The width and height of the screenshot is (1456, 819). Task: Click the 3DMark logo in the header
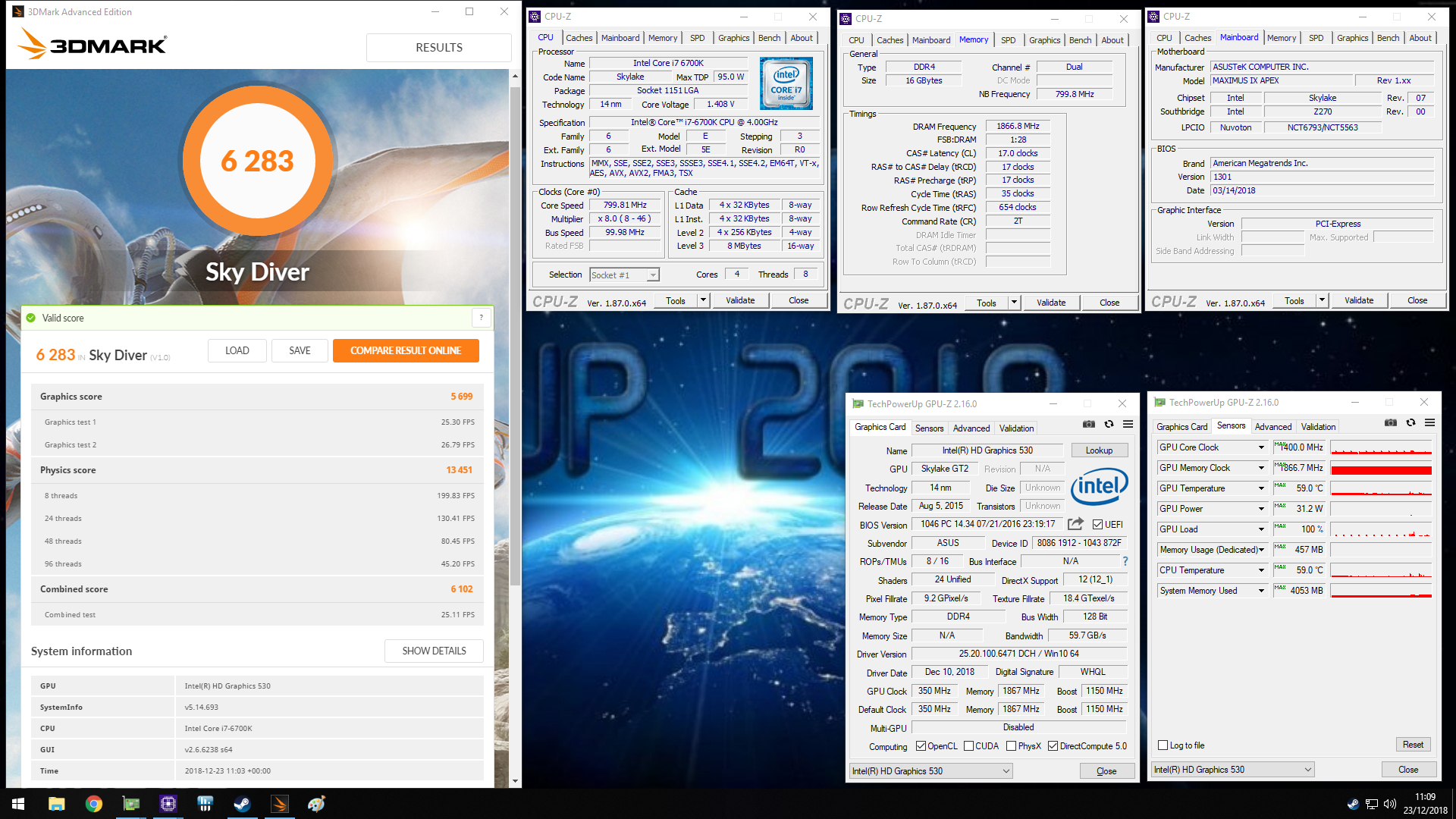(x=92, y=44)
